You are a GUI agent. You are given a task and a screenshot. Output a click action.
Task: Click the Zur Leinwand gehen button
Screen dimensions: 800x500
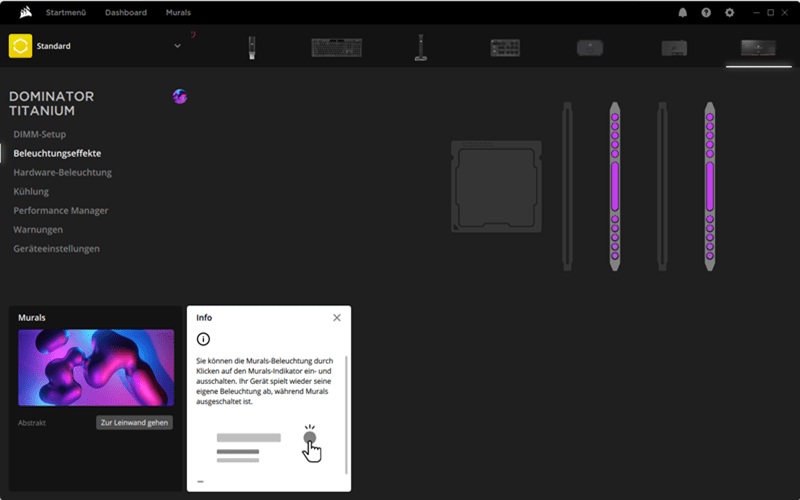[134, 422]
